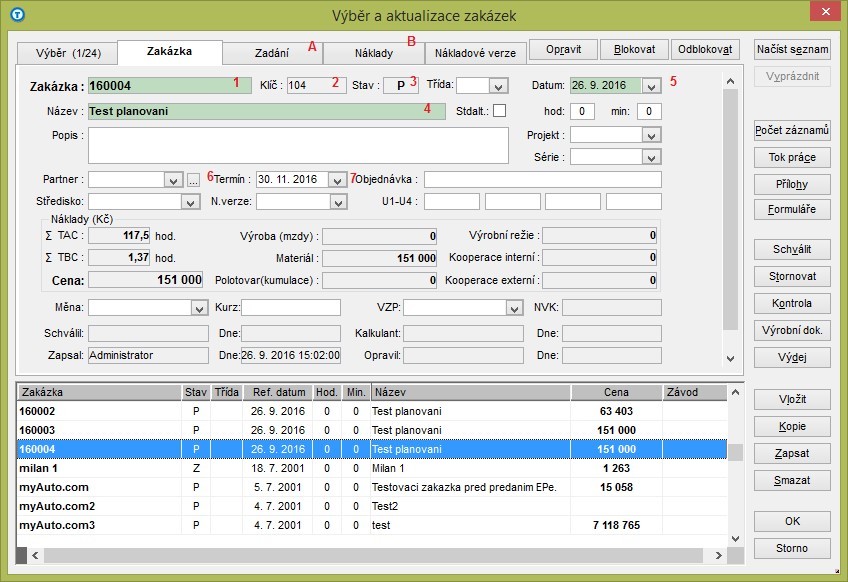The width and height of the screenshot is (848, 582).
Task: Click the Blokovat button
Action: point(634,49)
